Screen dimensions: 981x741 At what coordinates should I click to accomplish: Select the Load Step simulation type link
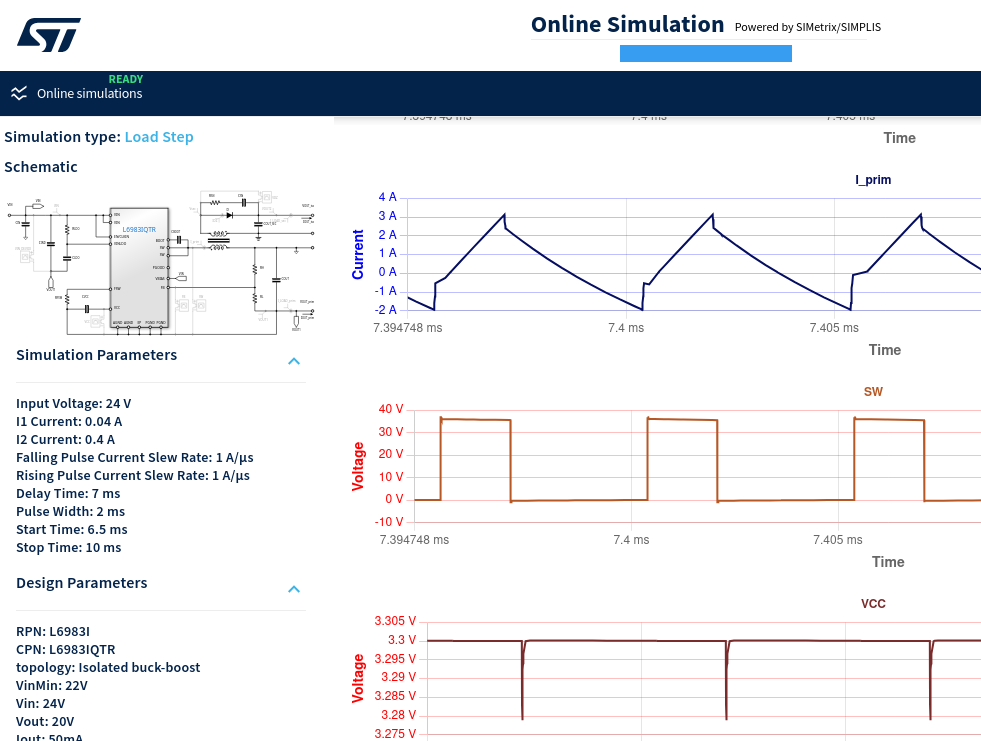(159, 137)
